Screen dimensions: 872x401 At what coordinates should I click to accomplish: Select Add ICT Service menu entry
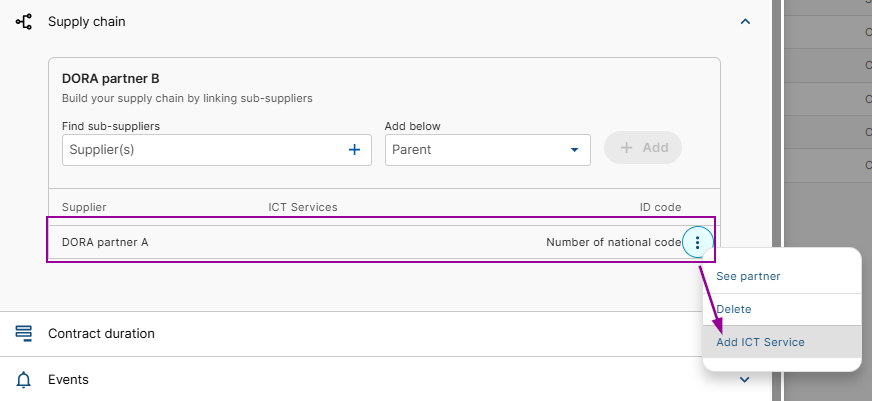coord(760,342)
